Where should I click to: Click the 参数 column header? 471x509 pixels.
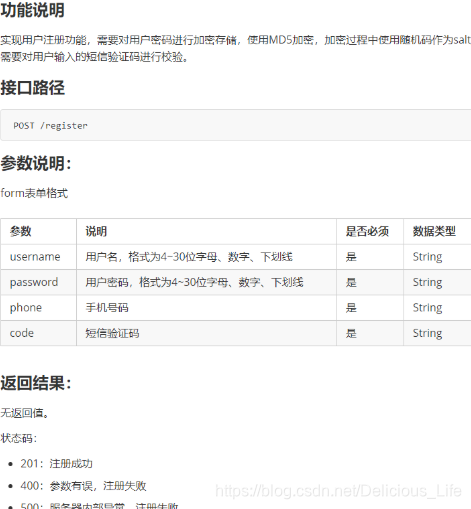point(21,231)
